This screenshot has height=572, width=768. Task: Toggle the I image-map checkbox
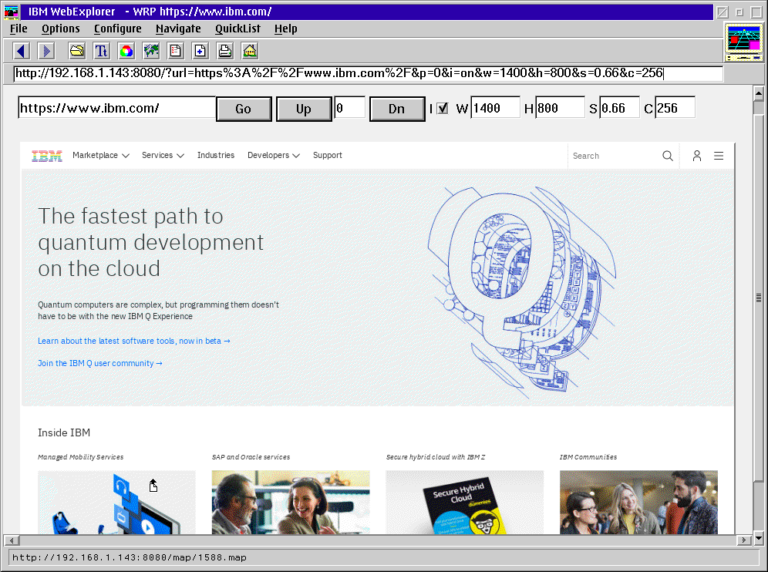click(443, 108)
